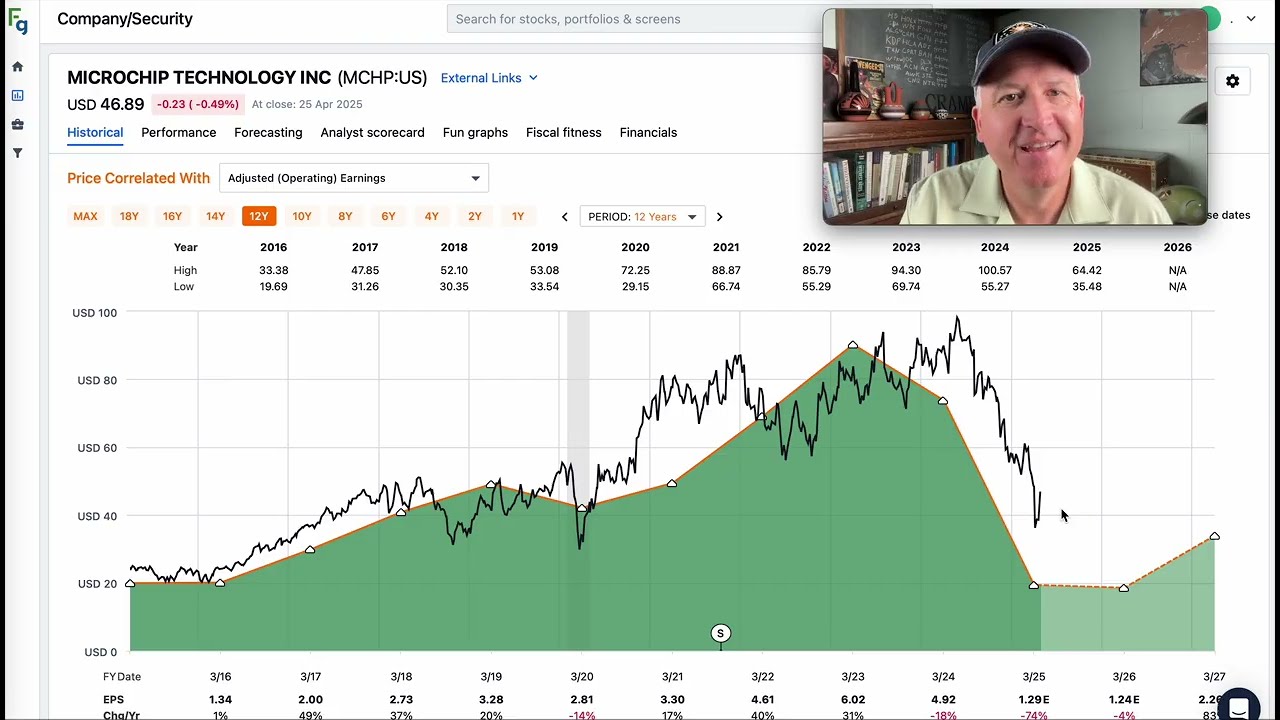Select the 4Y time range
1280x720 pixels.
(431, 216)
